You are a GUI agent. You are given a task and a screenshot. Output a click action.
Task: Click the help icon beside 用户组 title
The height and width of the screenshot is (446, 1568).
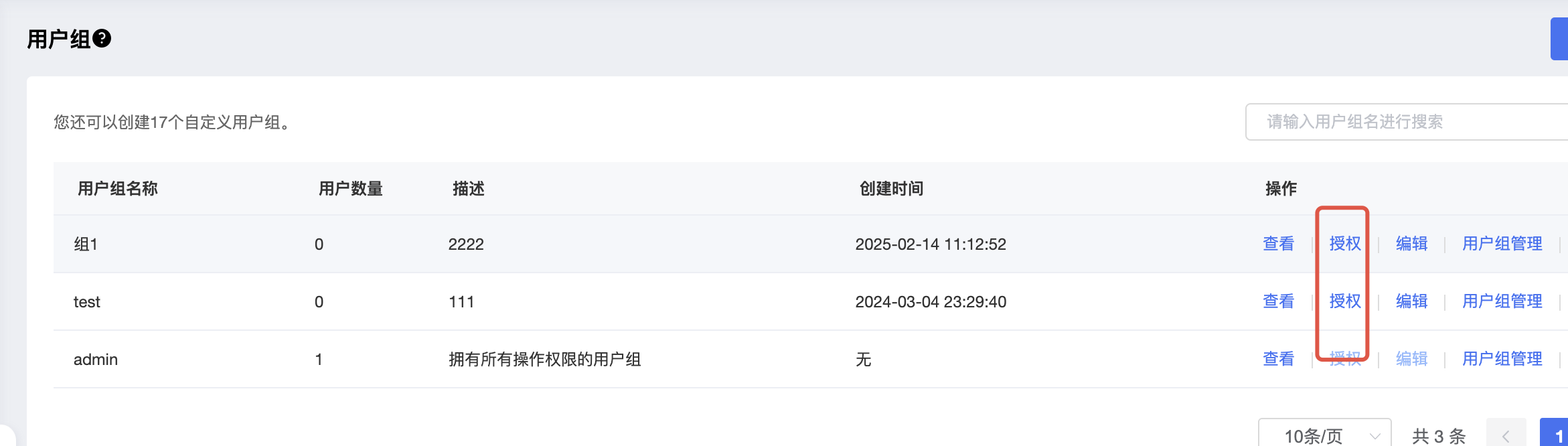click(x=102, y=38)
